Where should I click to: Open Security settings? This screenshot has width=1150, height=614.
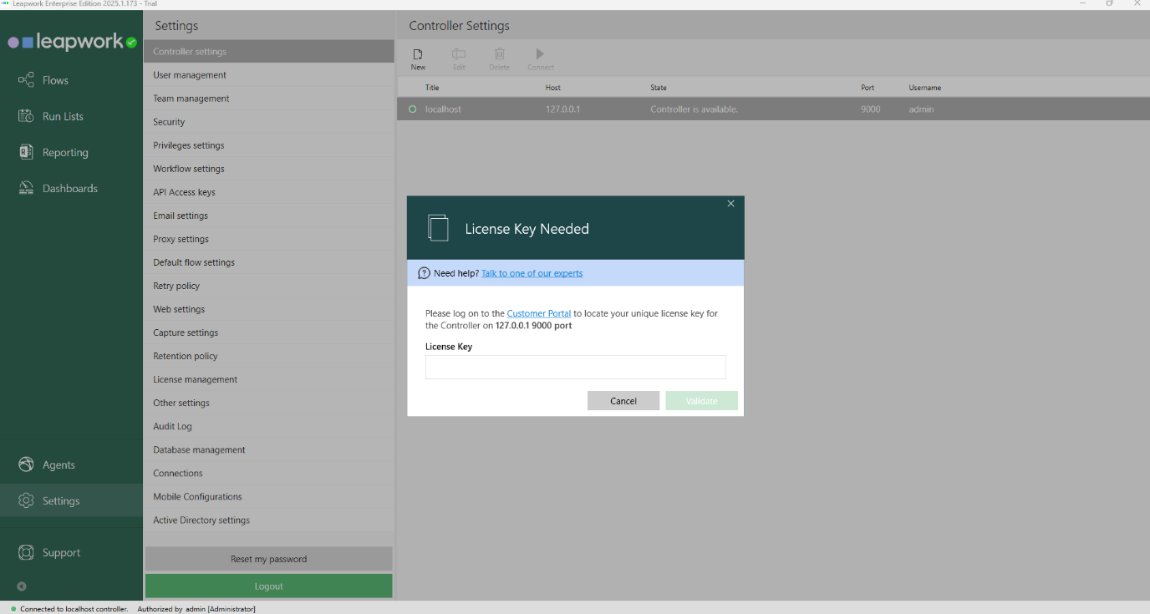click(268, 122)
